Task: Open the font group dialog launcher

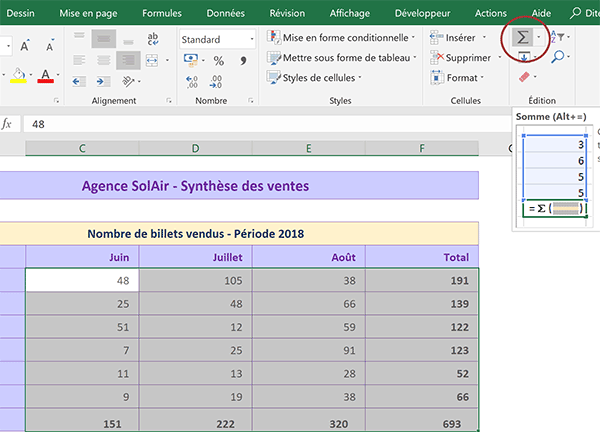Action: pos(56,101)
